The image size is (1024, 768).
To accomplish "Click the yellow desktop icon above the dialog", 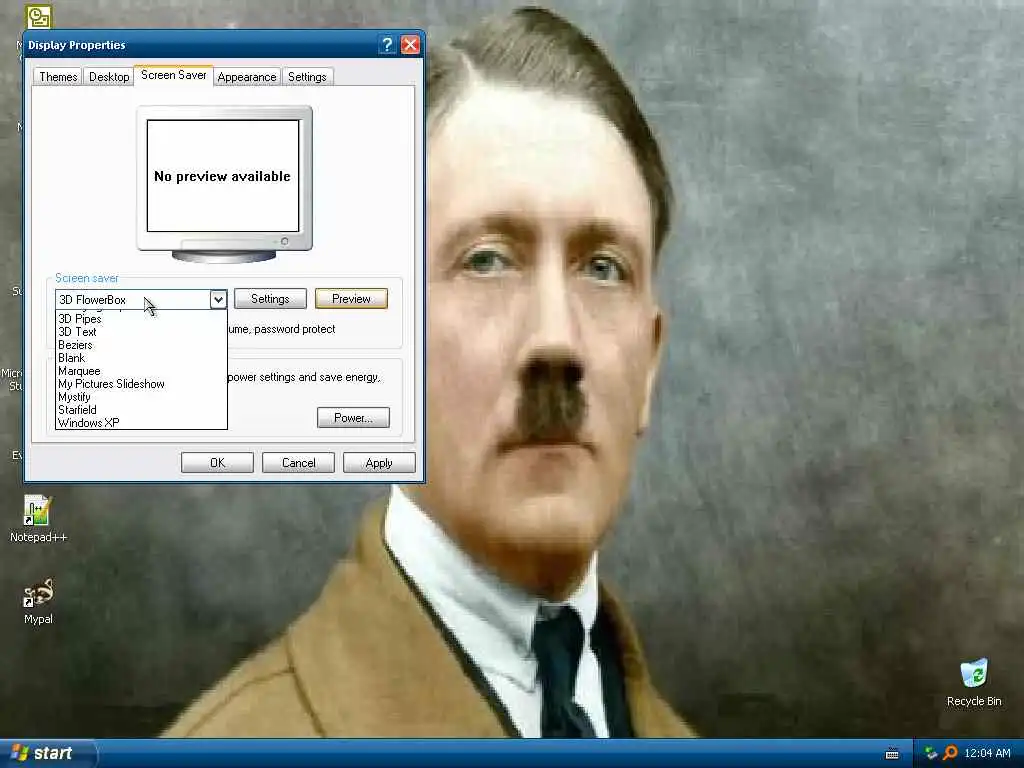I will (x=39, y=16).
